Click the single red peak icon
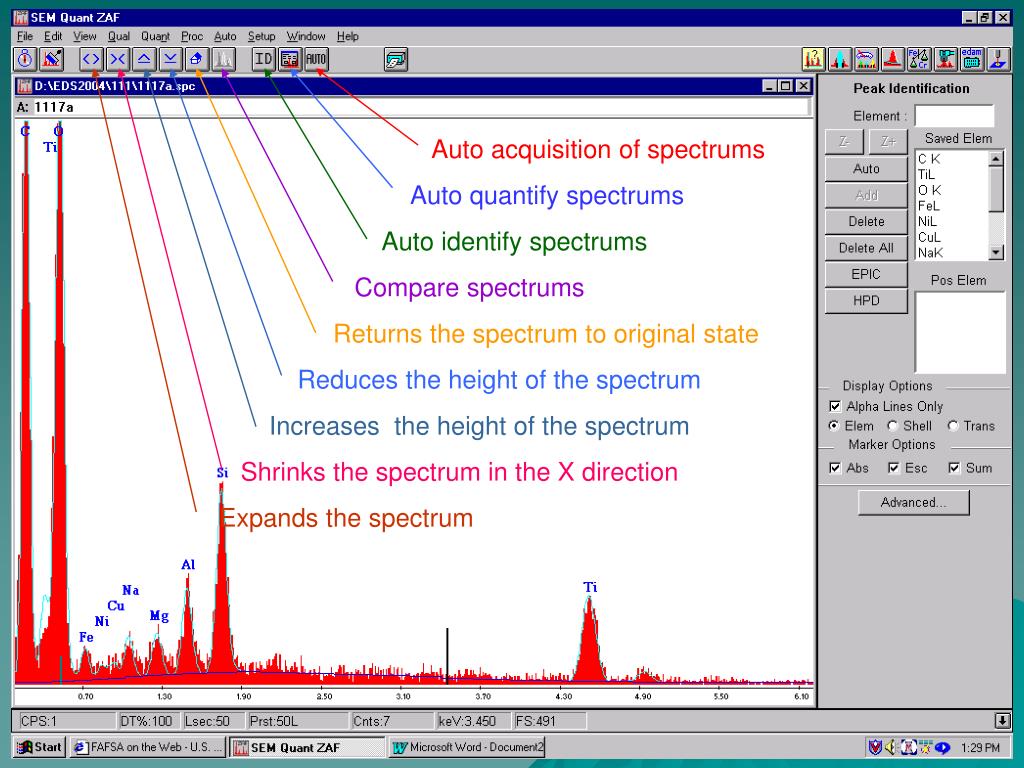The image size is (1024, 768). point(892,59)
